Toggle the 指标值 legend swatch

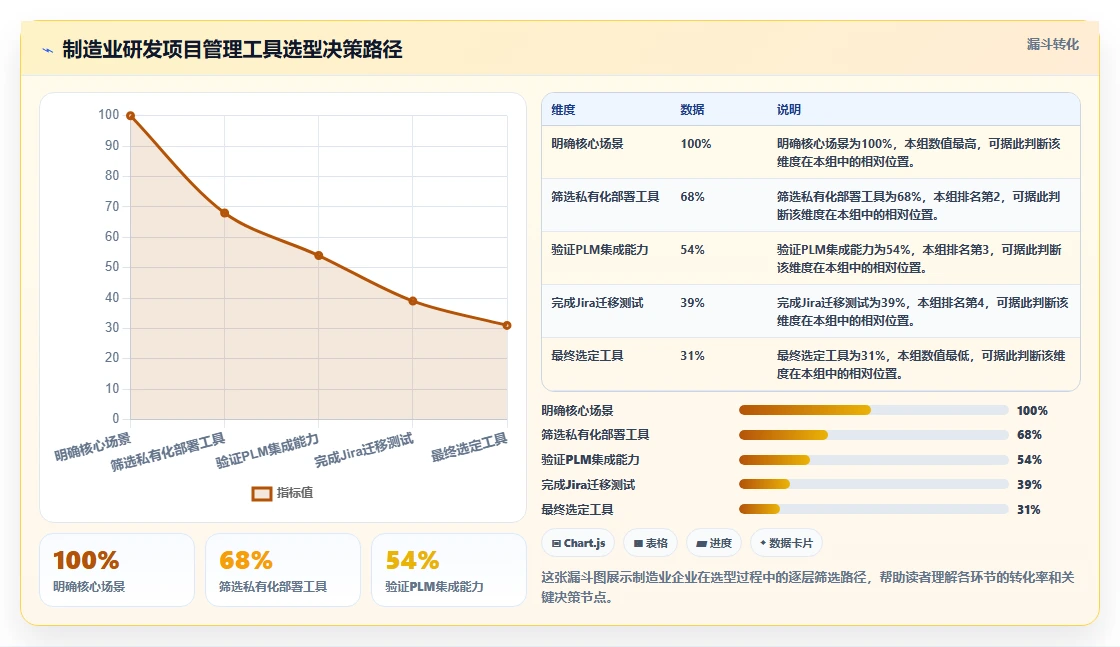[261, 493]
